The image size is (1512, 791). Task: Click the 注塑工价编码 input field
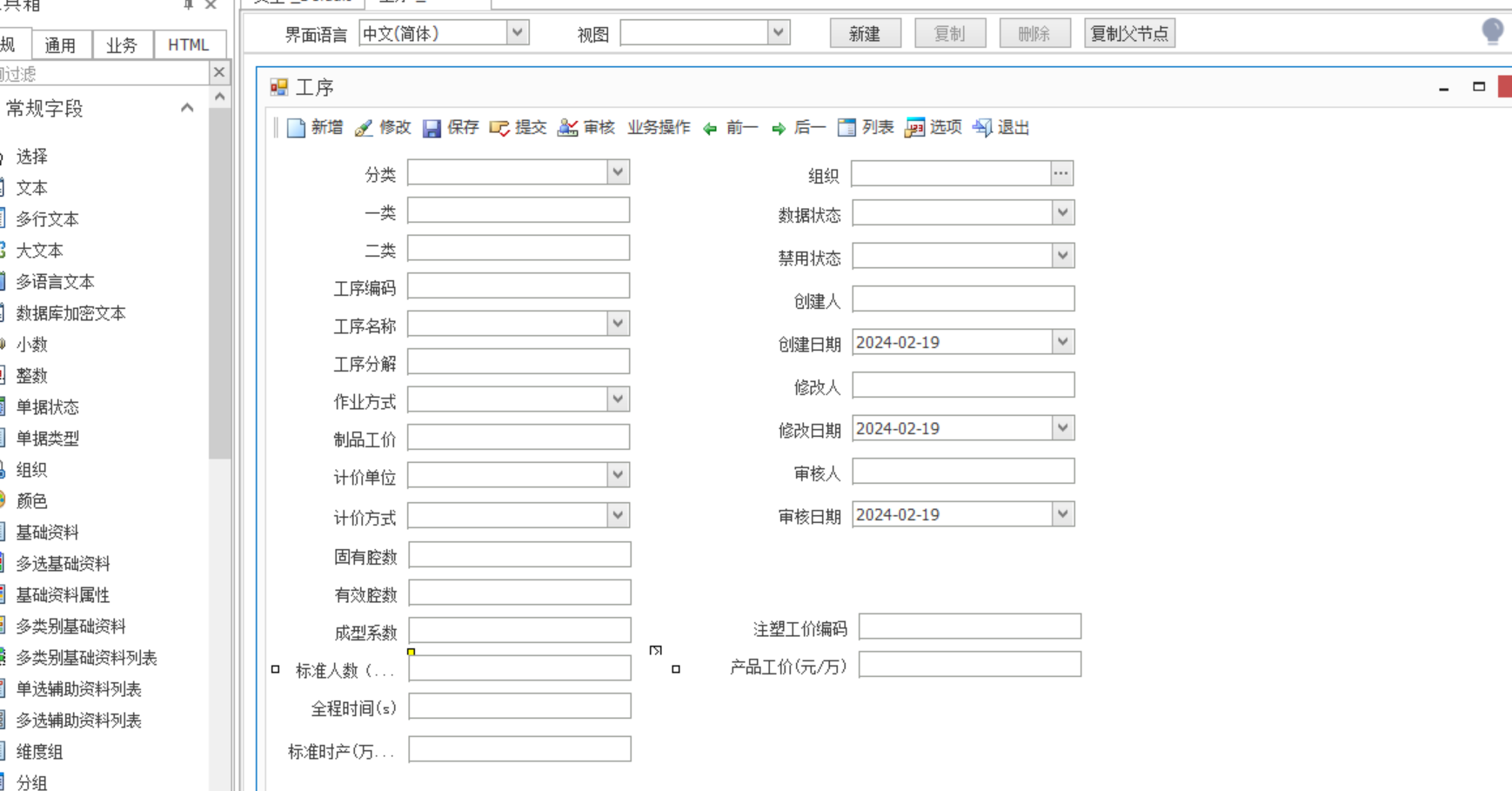970,627
